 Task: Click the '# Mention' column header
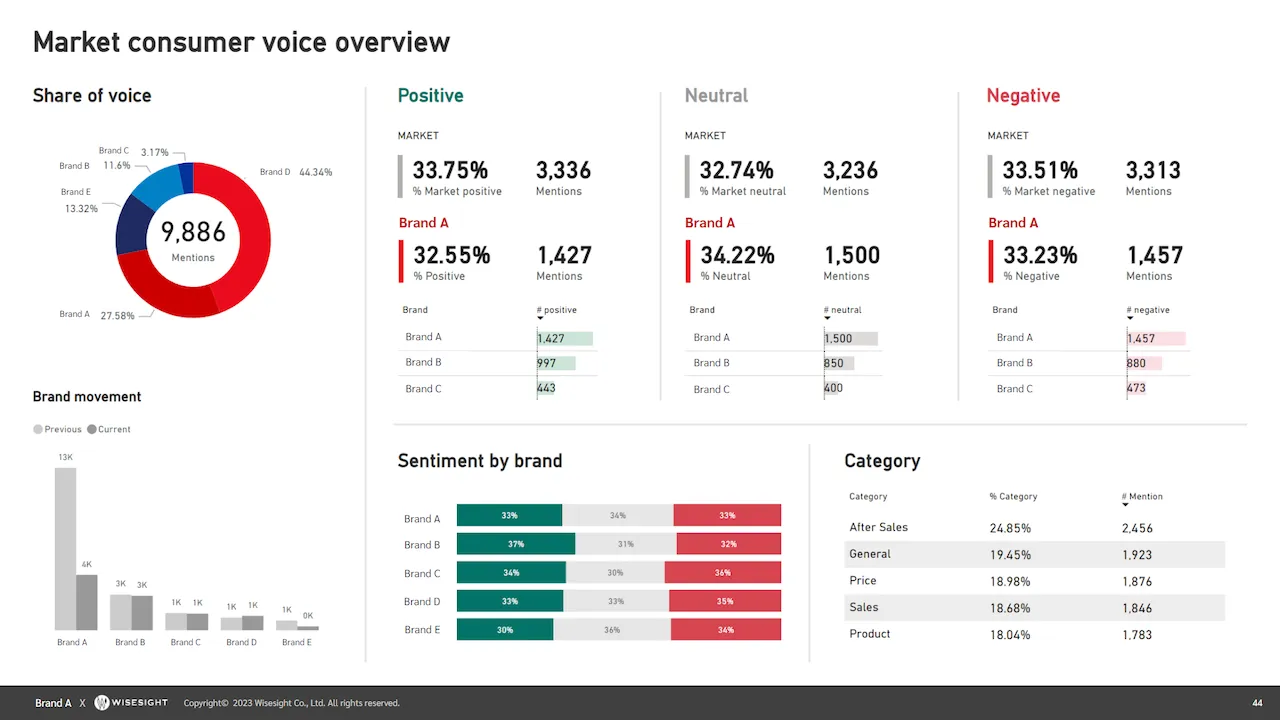(x=1142, y=496)
